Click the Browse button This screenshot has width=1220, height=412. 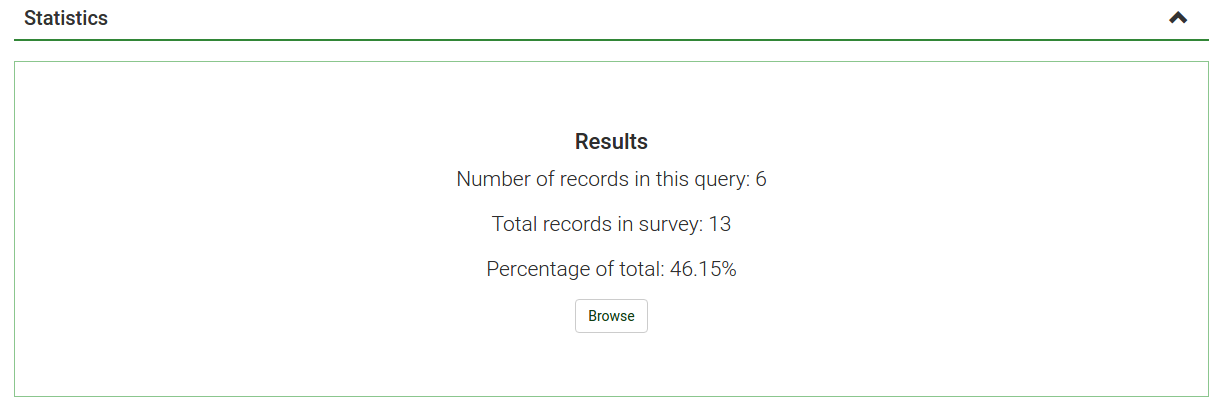coord(611,316)
